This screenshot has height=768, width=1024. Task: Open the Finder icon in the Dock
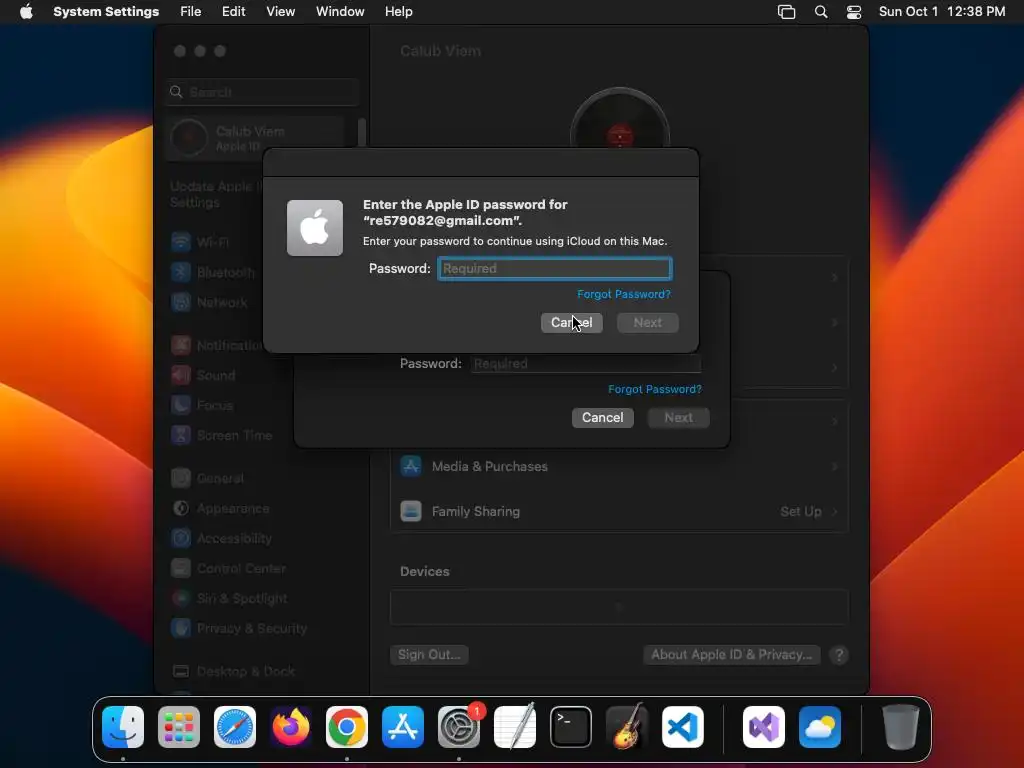[x=123, y=727]
